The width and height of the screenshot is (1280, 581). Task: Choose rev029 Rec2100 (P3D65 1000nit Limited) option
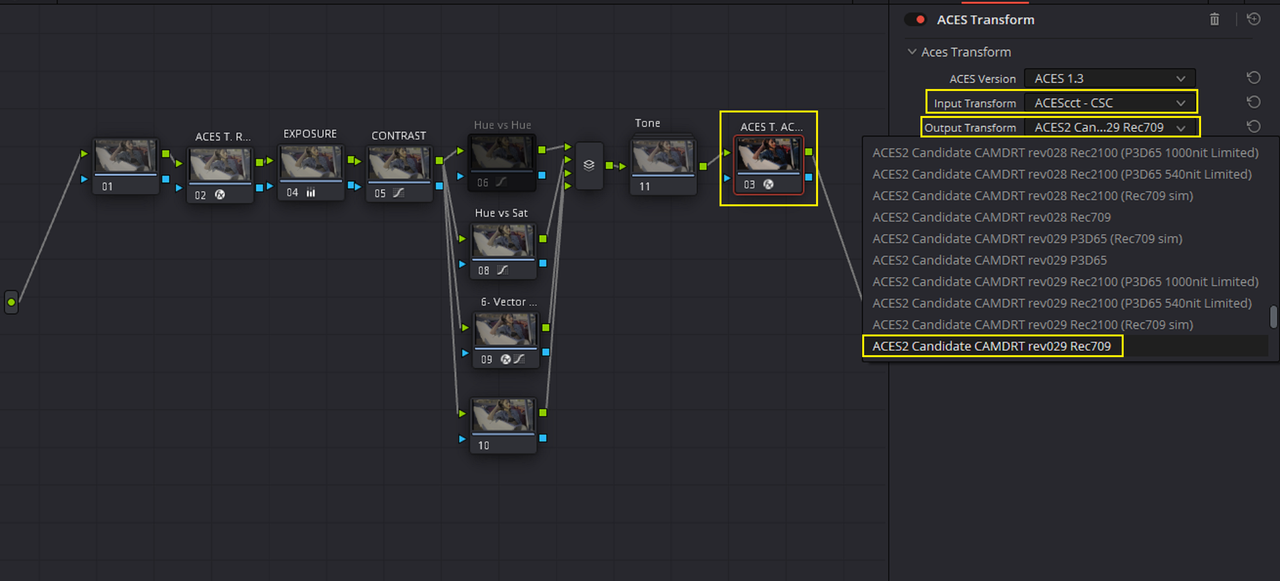pyautogui.click(x=1065, y=282)
